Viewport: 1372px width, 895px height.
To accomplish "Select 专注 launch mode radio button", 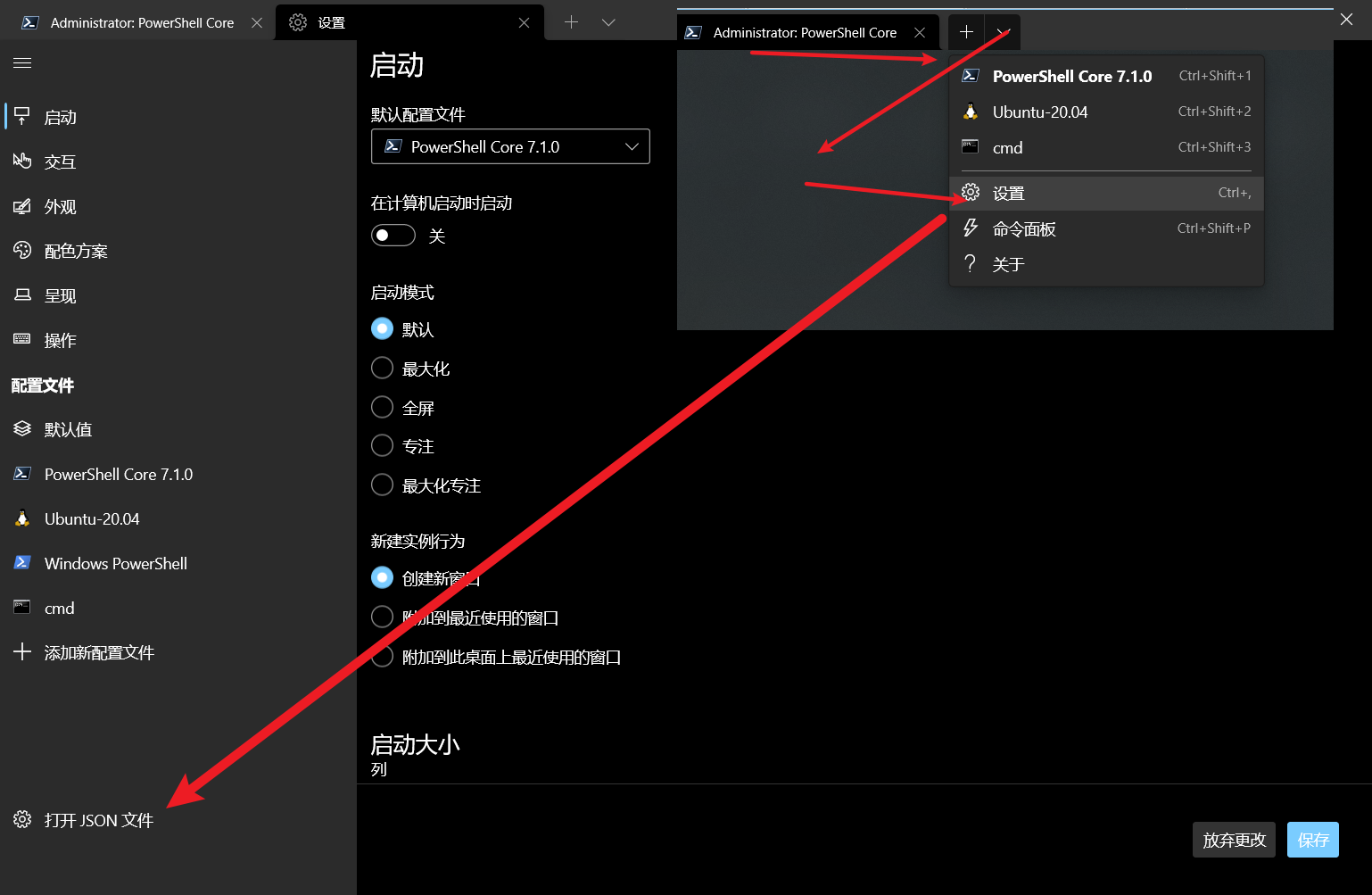I will pos(382,445).
